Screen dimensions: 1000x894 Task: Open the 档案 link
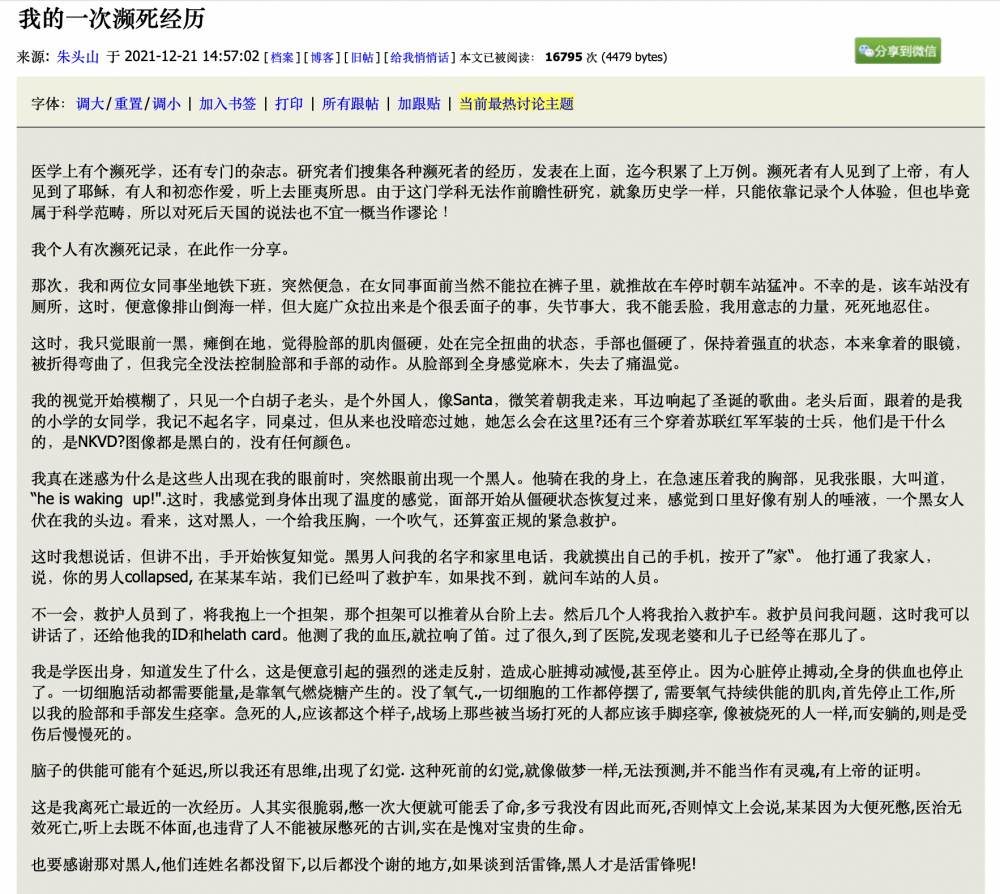click(282, 57)
